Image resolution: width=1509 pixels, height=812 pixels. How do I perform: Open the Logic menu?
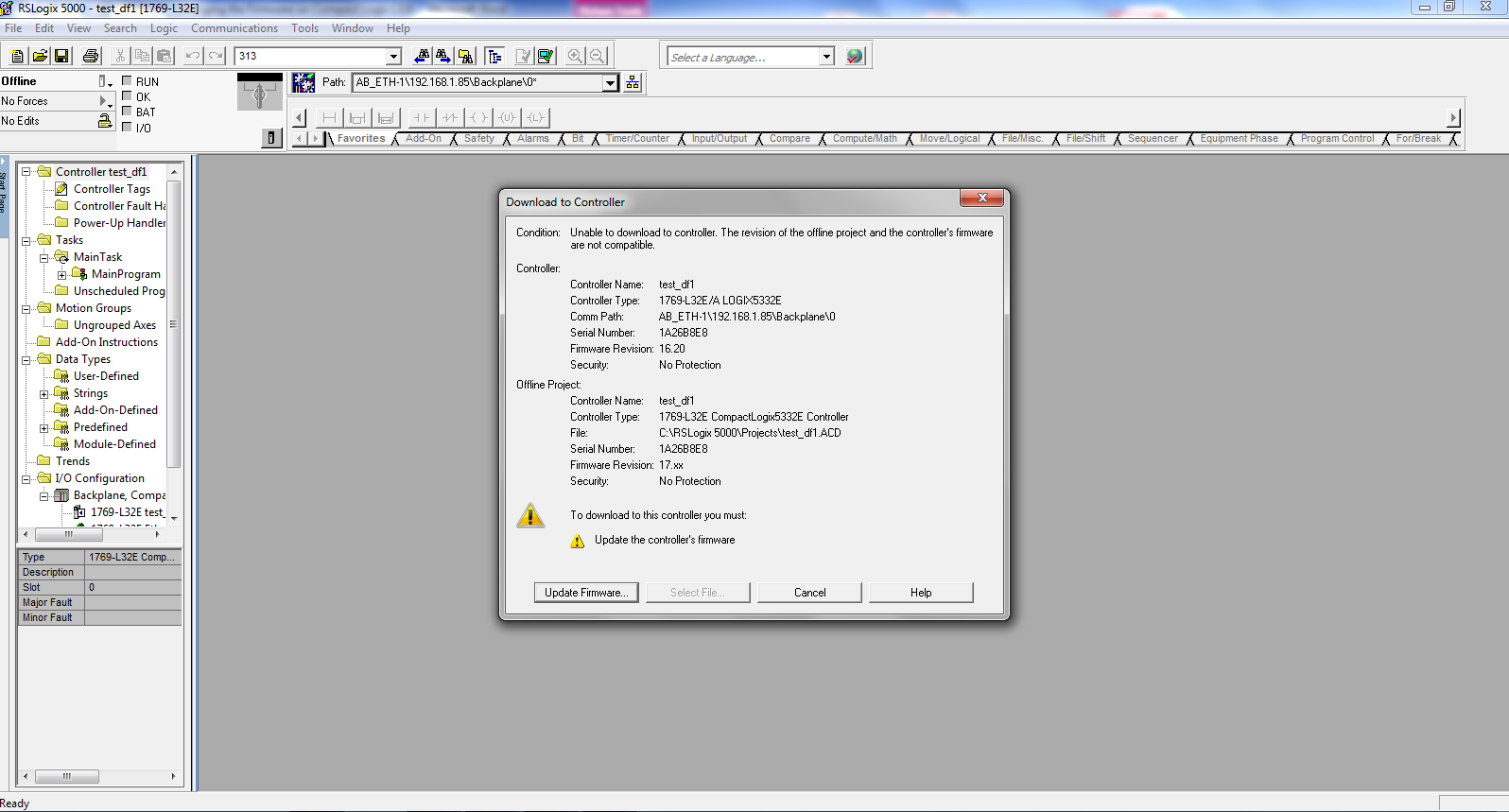pos(164,28)
